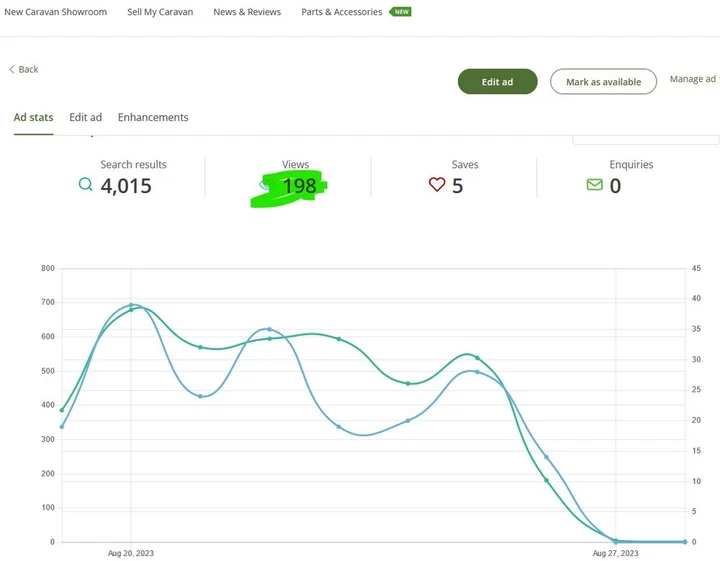Click the green NEW badge
Screen dimensions: 720x561
(401, 12)
